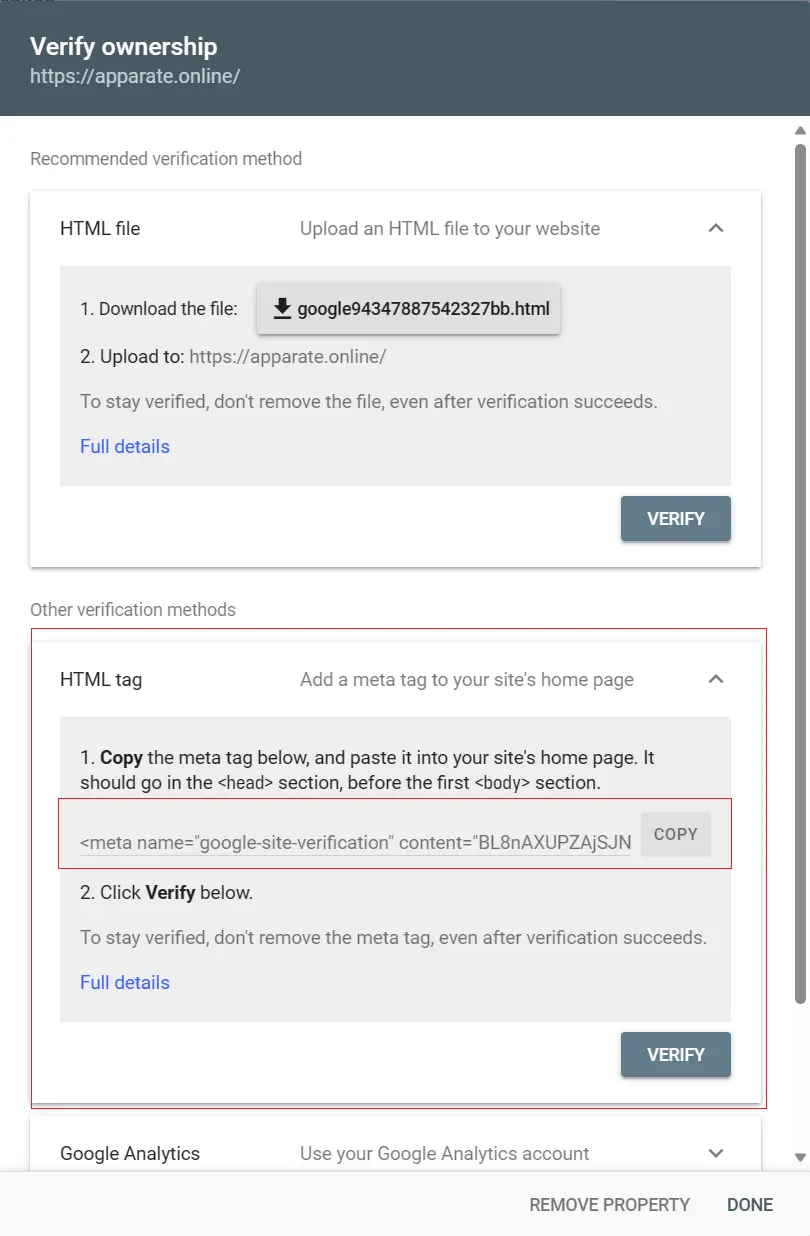810x1236 pixels.
Task: Copy the meta tag with COPY button
Action: coord(675,834)
